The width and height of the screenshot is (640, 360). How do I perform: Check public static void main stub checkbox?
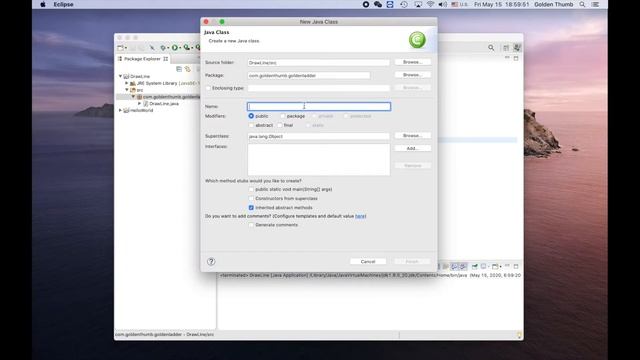(x=251, y=189)
